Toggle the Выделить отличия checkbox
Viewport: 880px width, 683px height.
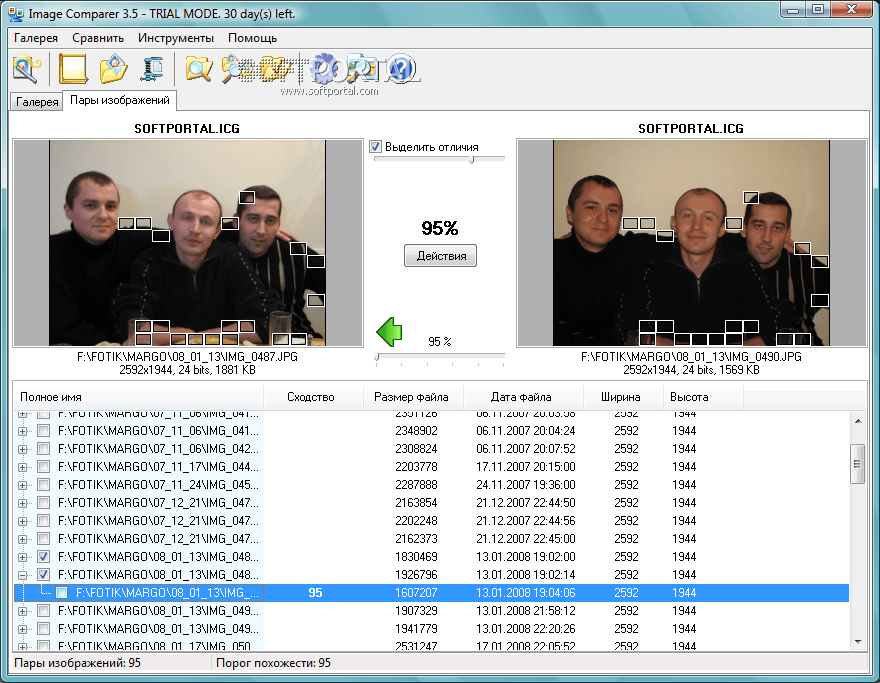tap(375, 147)
